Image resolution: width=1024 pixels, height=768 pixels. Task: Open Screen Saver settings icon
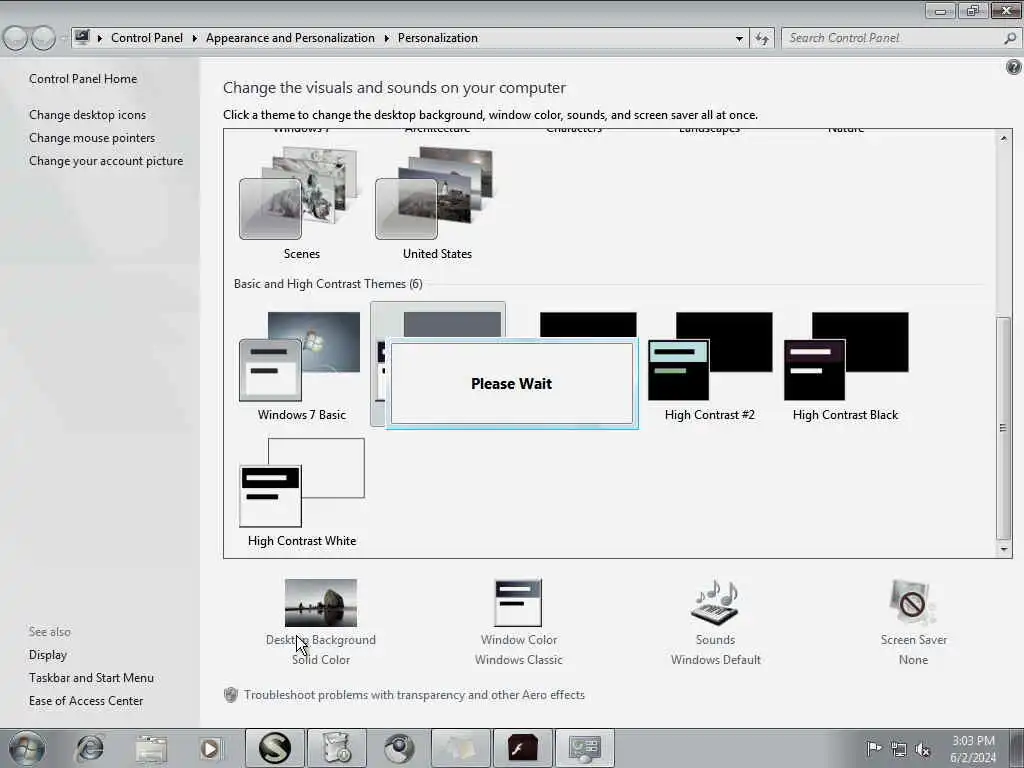(x=912, y=602)
